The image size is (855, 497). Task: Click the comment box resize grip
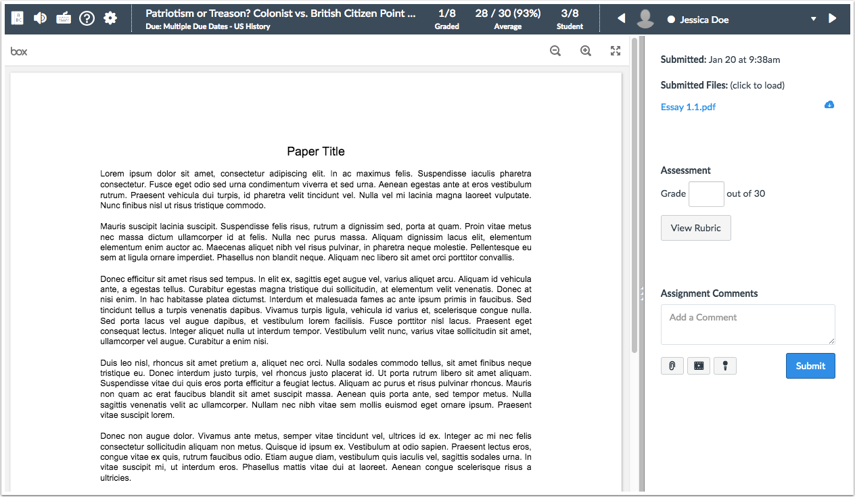831,341
